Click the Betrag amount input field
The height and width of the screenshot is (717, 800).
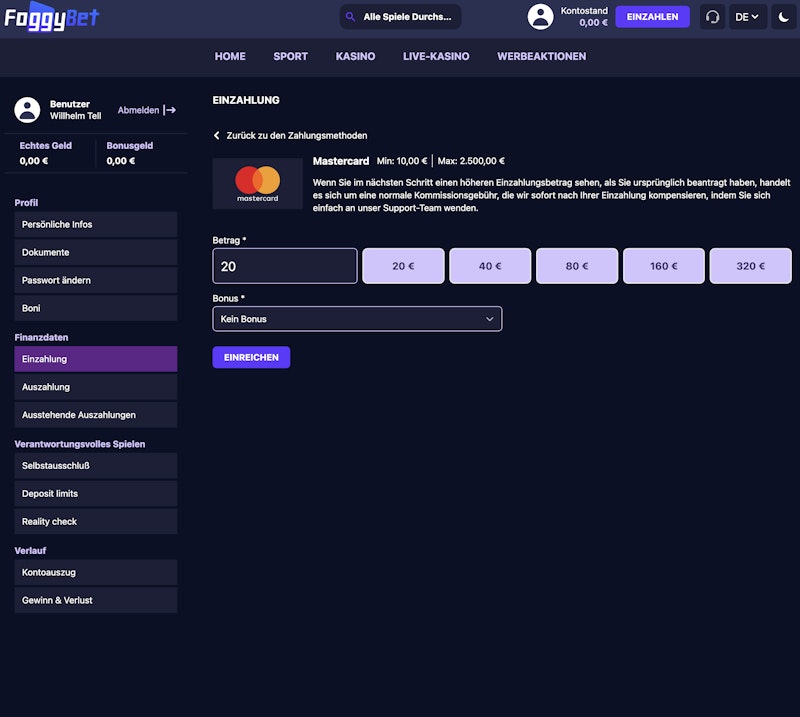[285, 266]
